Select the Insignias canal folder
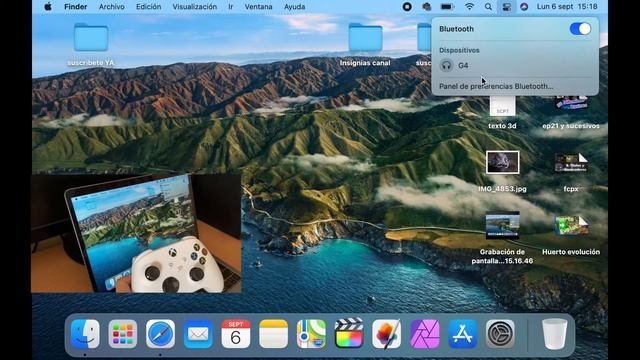 coord(365,38)
